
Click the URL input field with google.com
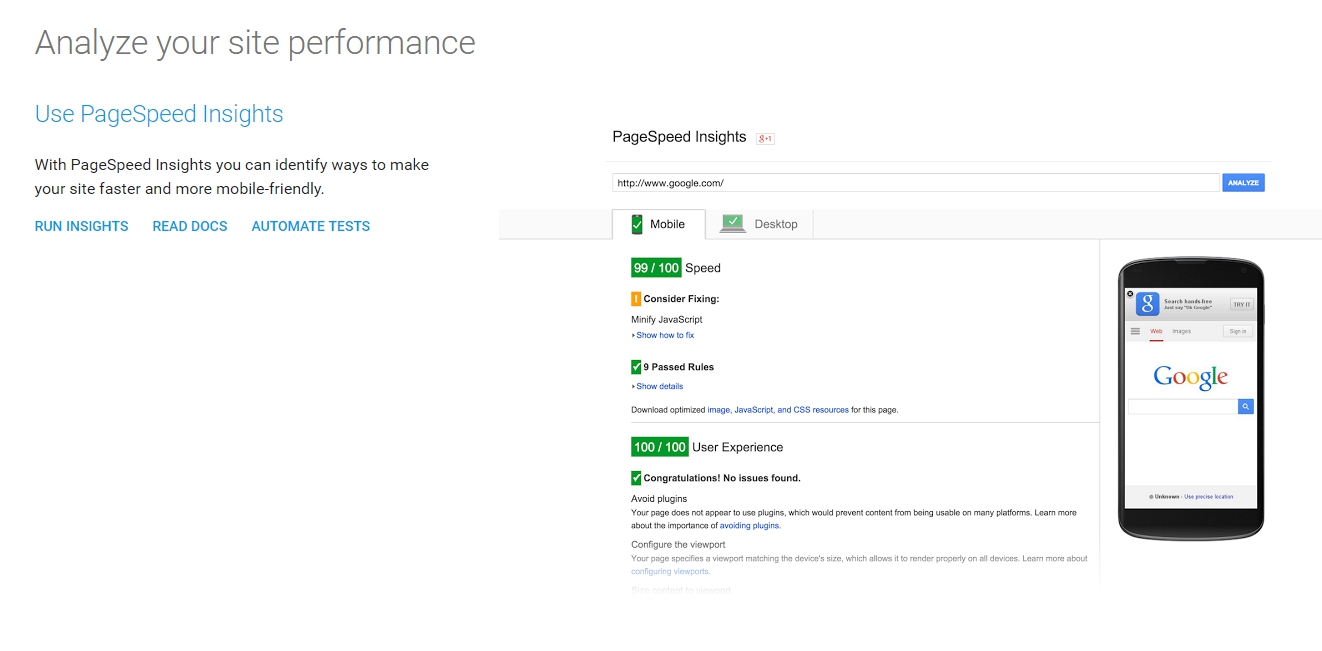click(x=915, y=183)
